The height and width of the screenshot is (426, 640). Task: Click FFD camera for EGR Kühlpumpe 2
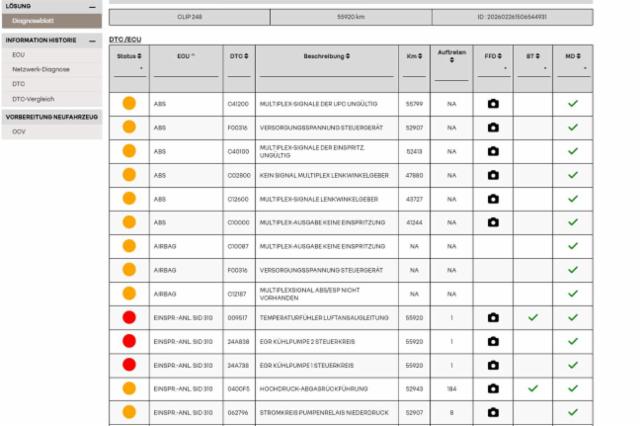click(x=492, y=341)
